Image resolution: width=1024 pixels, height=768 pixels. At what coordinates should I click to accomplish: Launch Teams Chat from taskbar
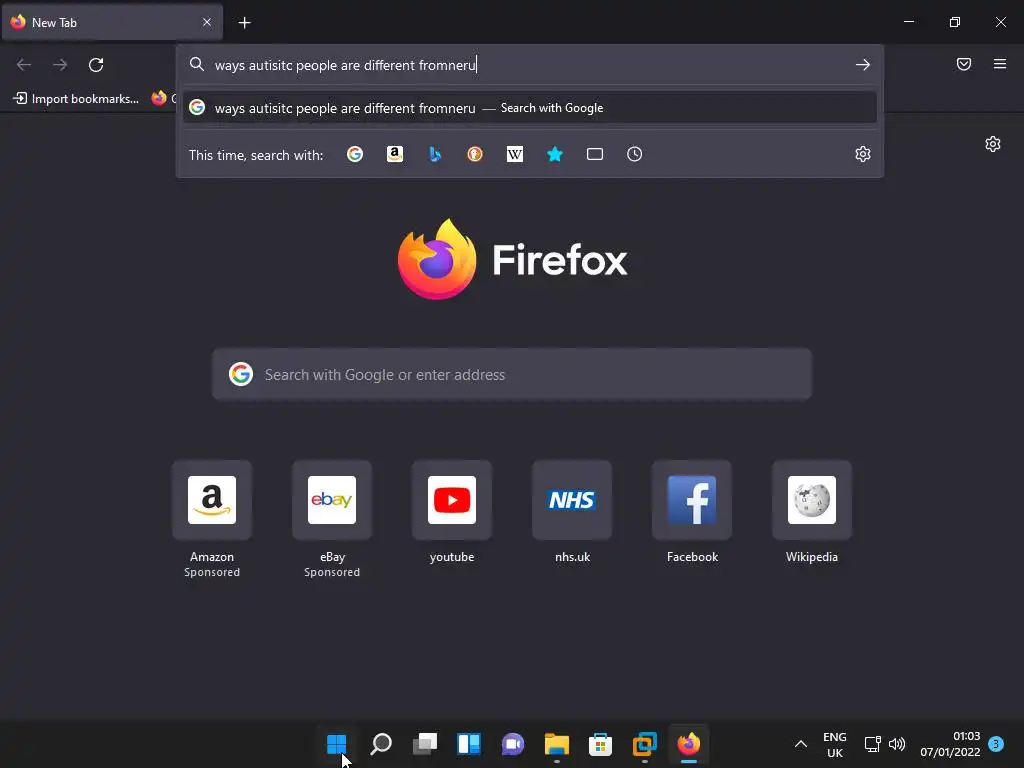513,744
